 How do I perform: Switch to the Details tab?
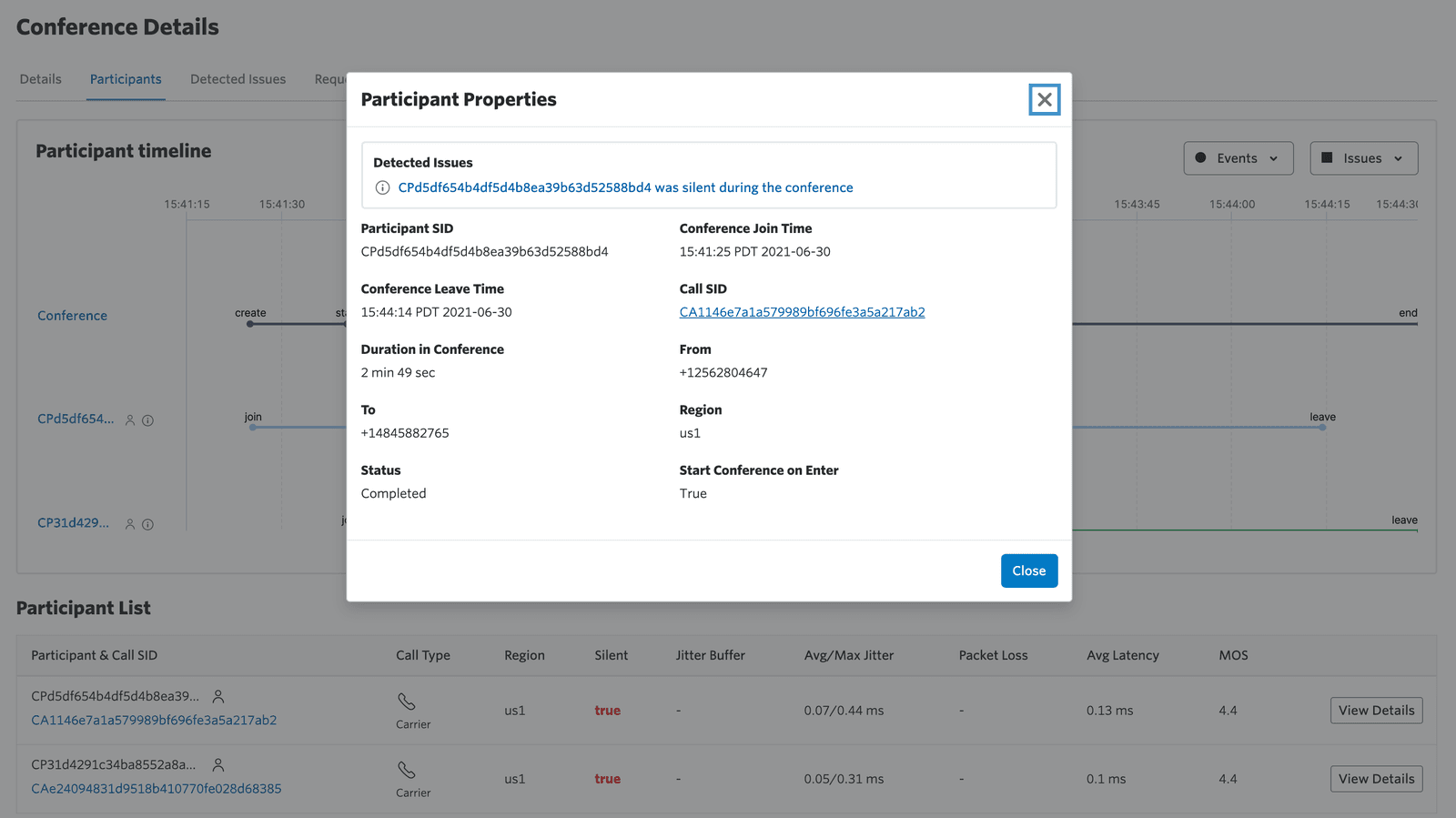(41, 79)
